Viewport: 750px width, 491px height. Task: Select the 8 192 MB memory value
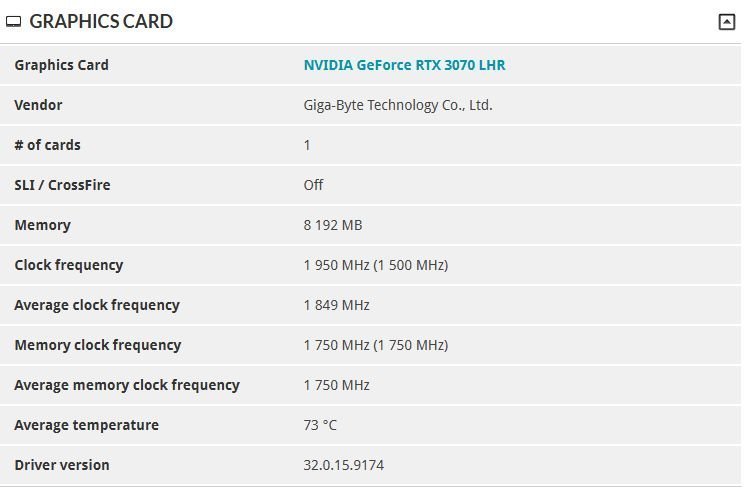click(332, 225)
